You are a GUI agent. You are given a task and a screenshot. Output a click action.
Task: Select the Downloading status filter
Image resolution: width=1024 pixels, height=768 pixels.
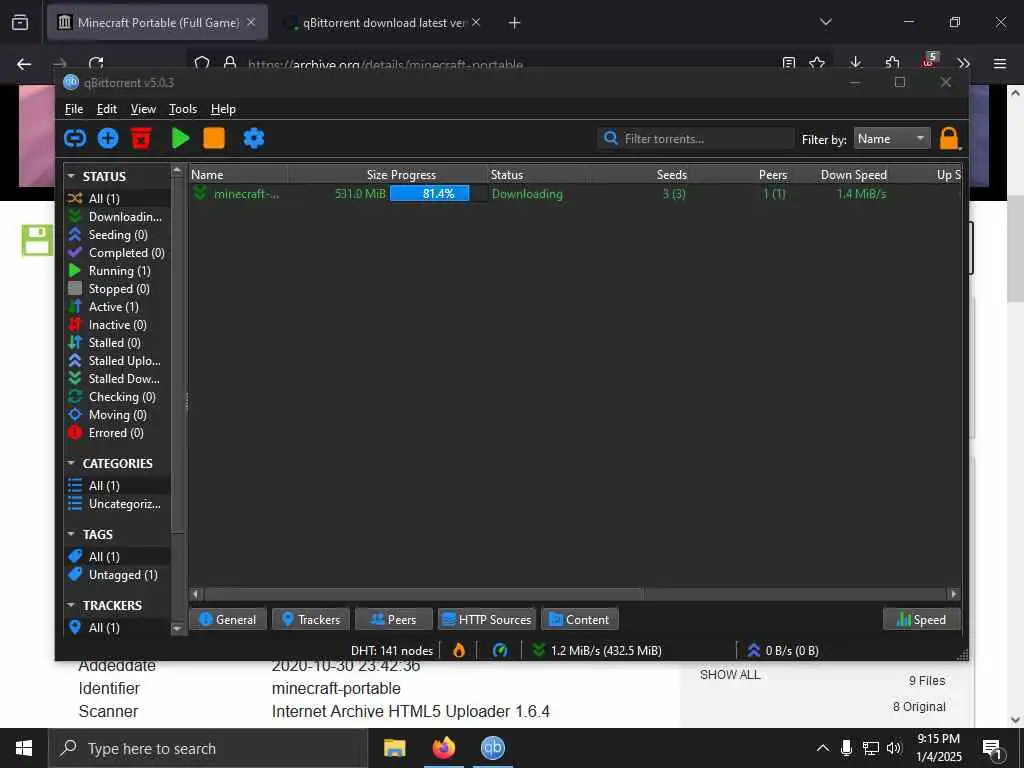coord(116,216)
